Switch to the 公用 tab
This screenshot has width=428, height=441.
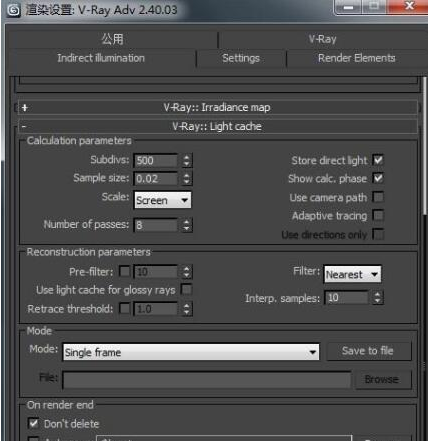[x=112, y=39]
